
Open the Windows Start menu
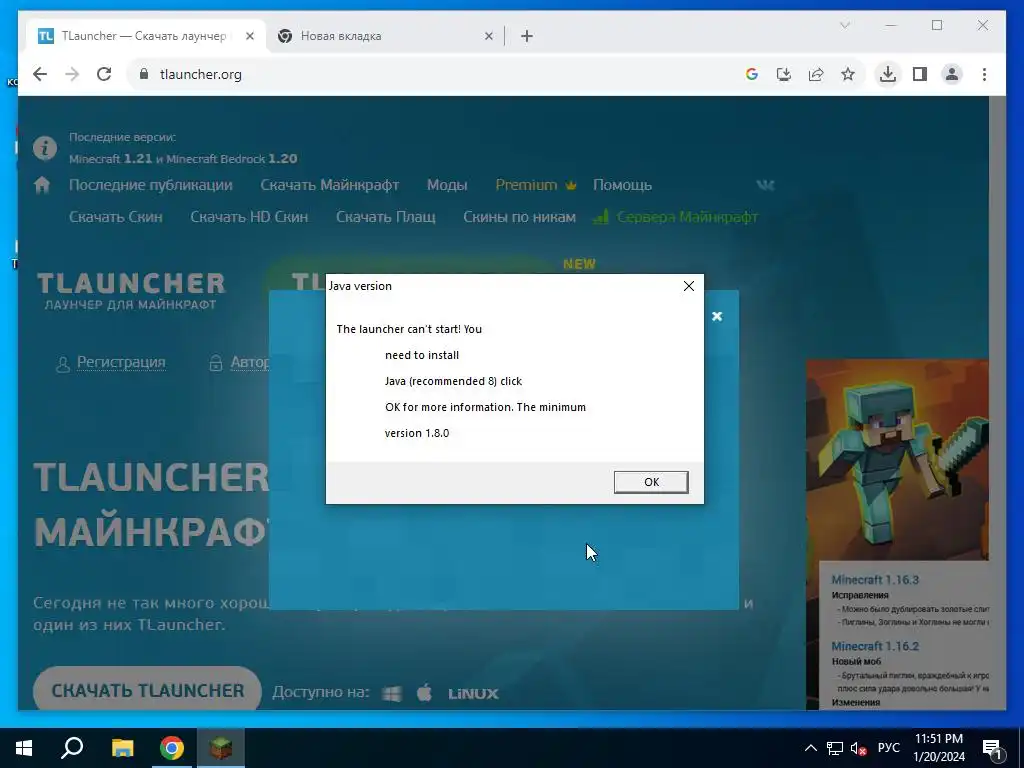click(x=24, y=748)
